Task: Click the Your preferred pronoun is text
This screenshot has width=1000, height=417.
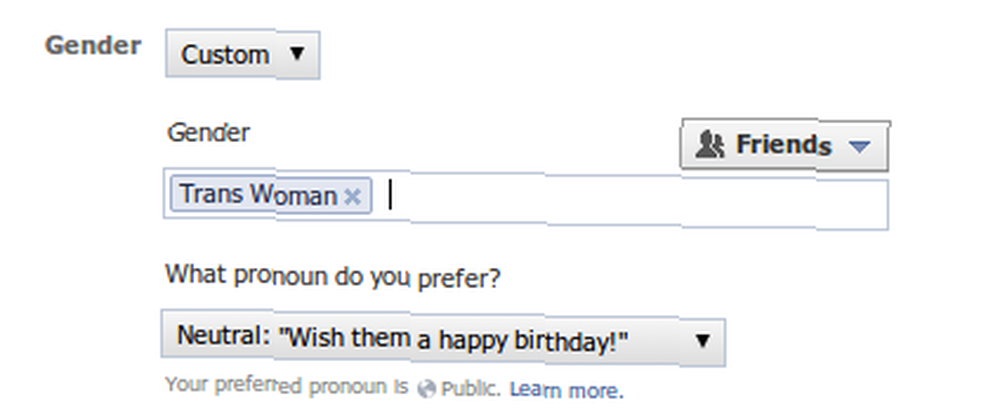Action: (x=286, y=386)
